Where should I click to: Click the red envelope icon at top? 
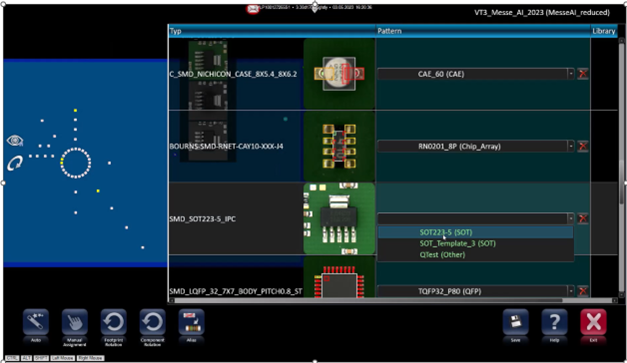(253, 9)
